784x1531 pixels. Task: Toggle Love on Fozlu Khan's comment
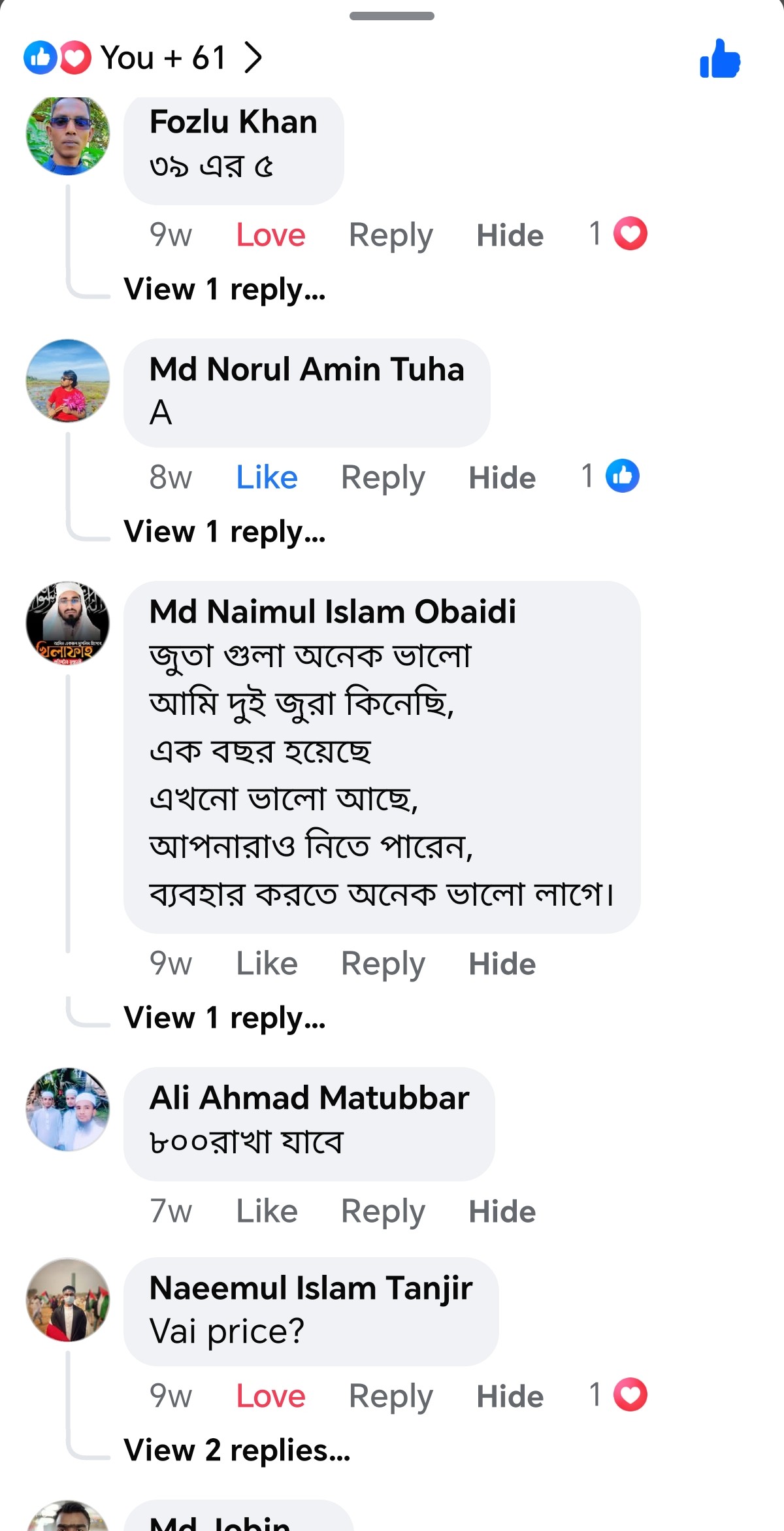tap(270, 235)
